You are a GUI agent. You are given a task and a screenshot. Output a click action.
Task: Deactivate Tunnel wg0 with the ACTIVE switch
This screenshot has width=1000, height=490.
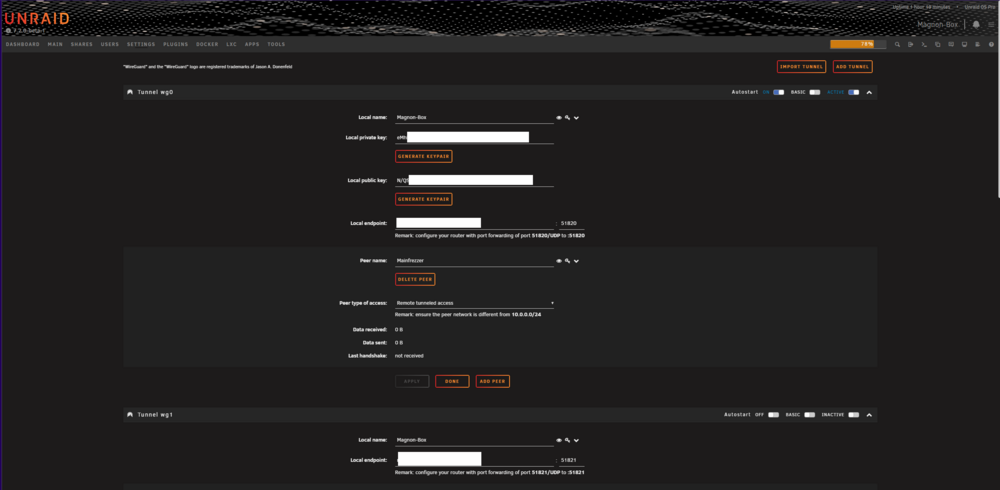pyautogui.click(x=853, y=92)
